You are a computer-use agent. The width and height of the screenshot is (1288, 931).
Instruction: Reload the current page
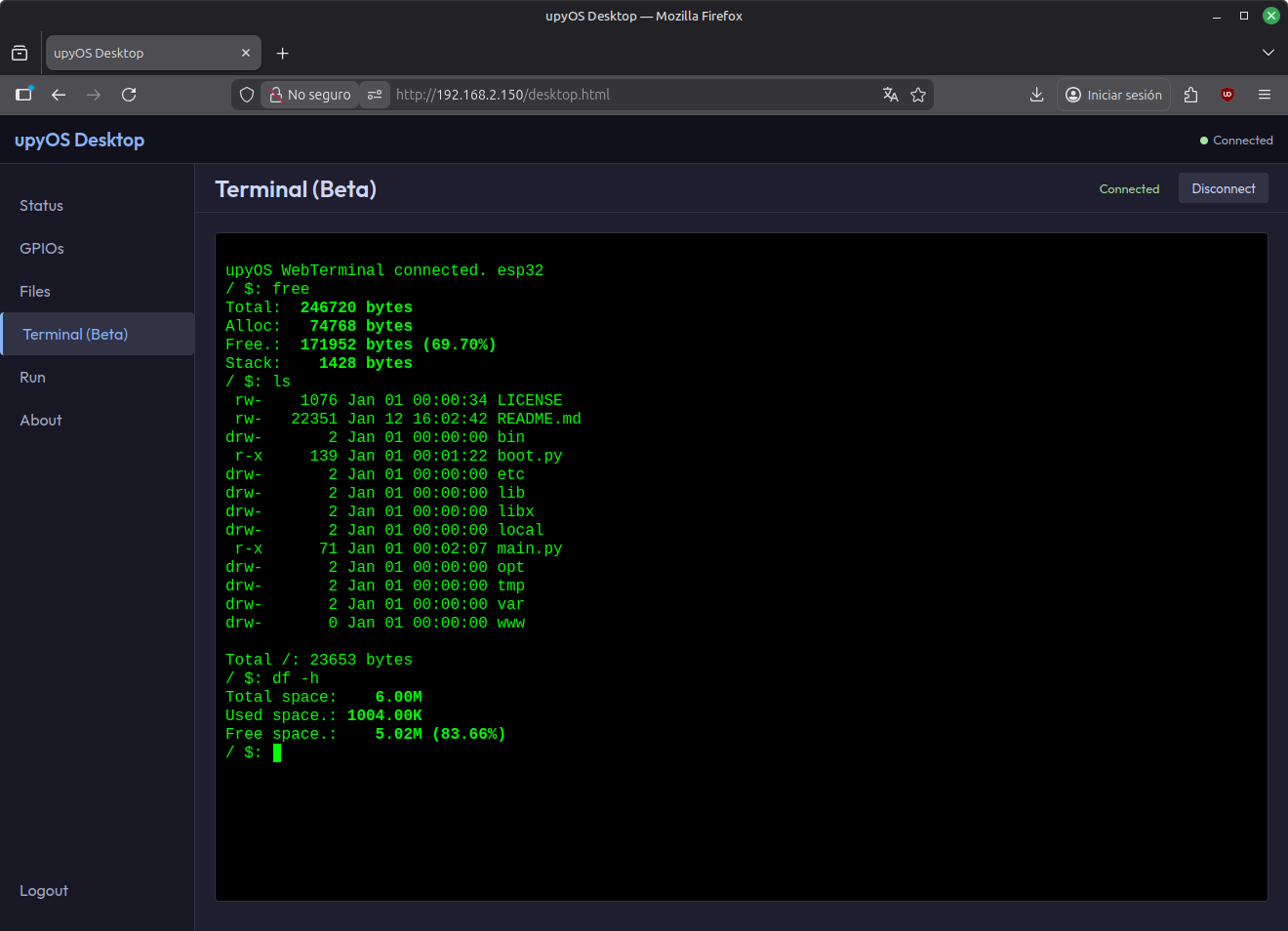pos(129,95)
